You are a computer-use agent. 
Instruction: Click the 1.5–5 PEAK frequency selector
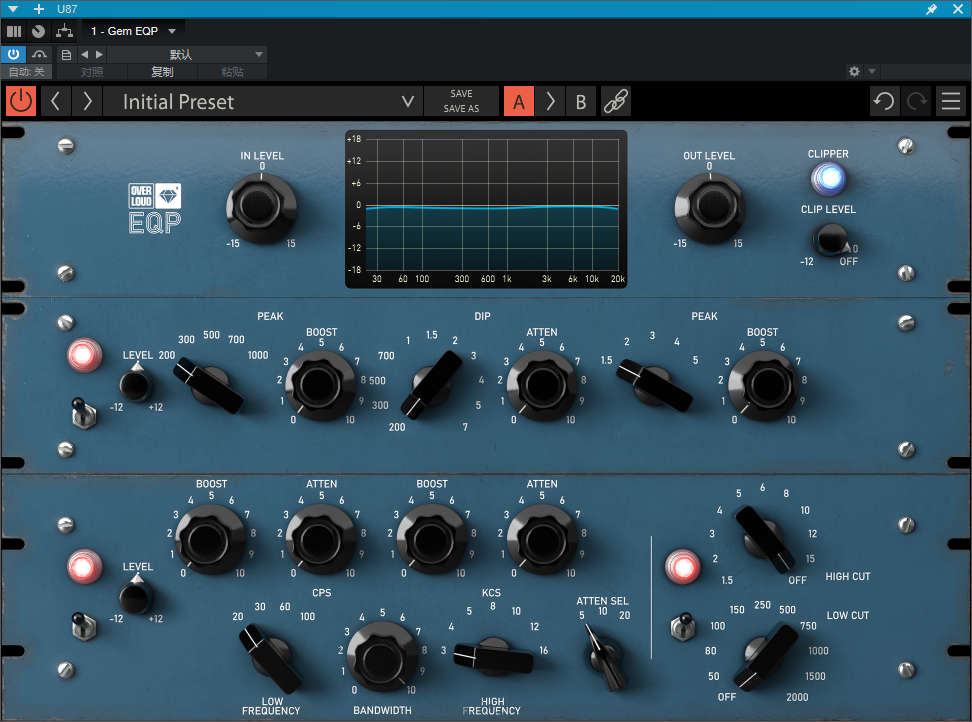(655, 385)
